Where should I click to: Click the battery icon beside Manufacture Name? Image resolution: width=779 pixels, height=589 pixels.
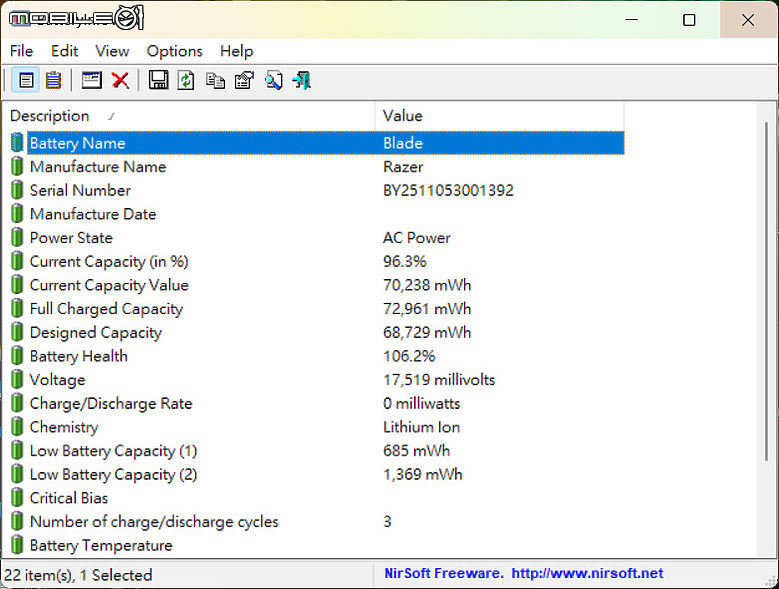click(17, 166)
